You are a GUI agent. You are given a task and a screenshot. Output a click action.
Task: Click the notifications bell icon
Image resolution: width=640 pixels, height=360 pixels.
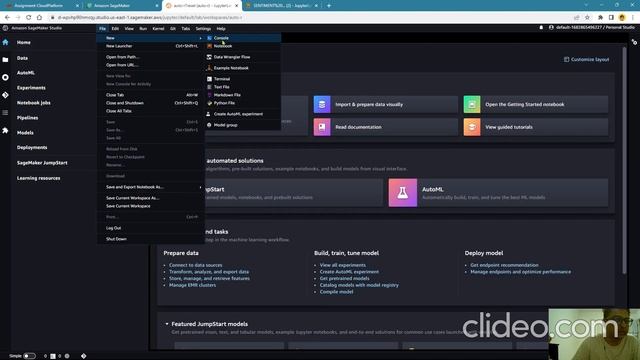[541, 27]
